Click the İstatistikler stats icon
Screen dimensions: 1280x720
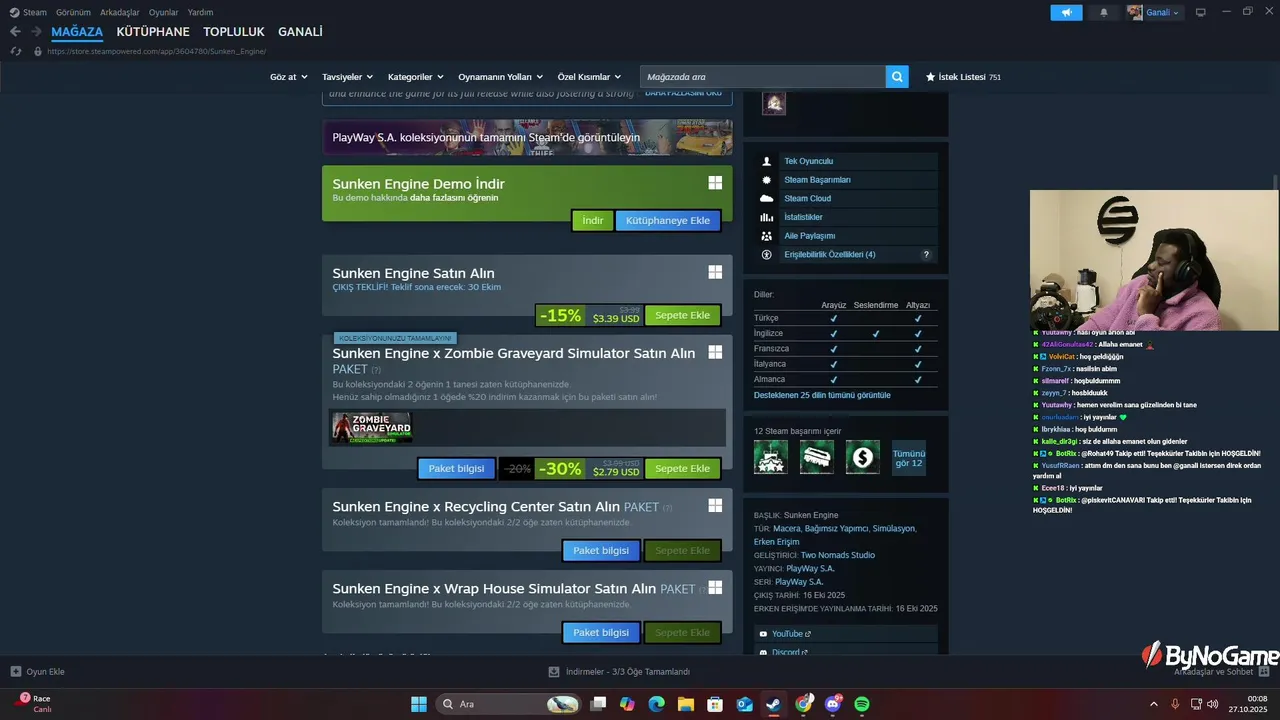767,217
